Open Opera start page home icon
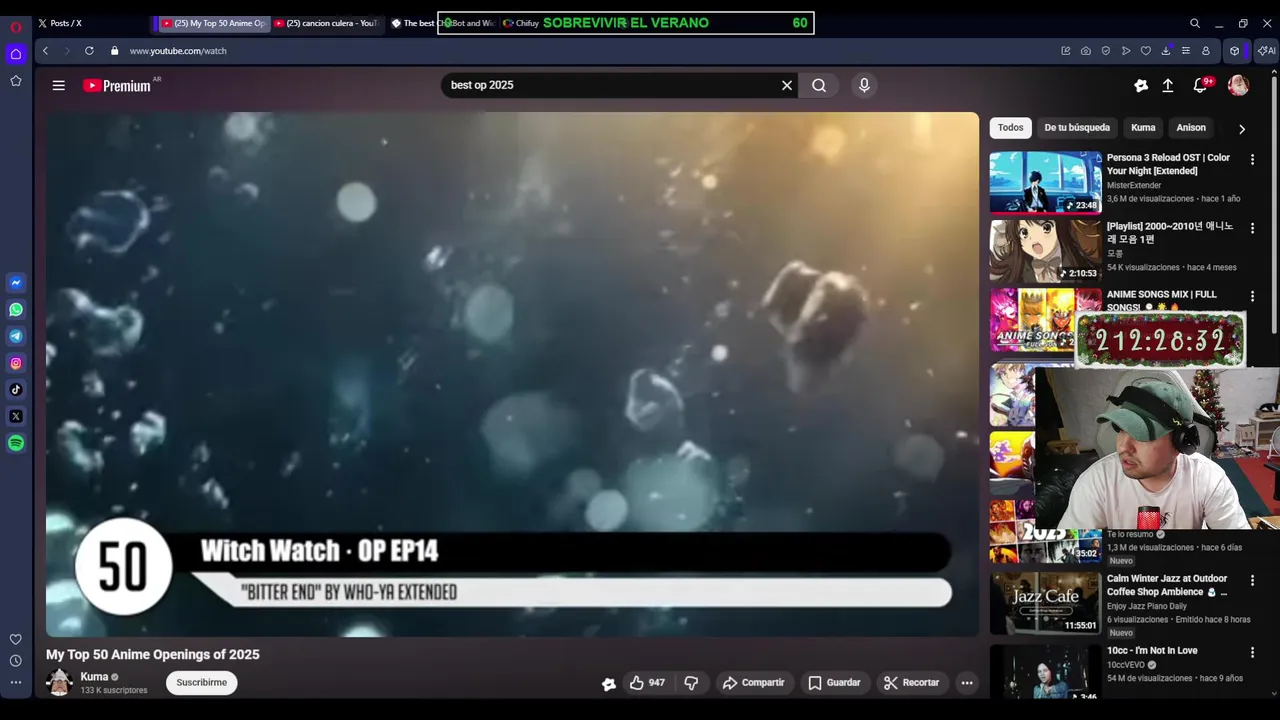 pos(16,54)
